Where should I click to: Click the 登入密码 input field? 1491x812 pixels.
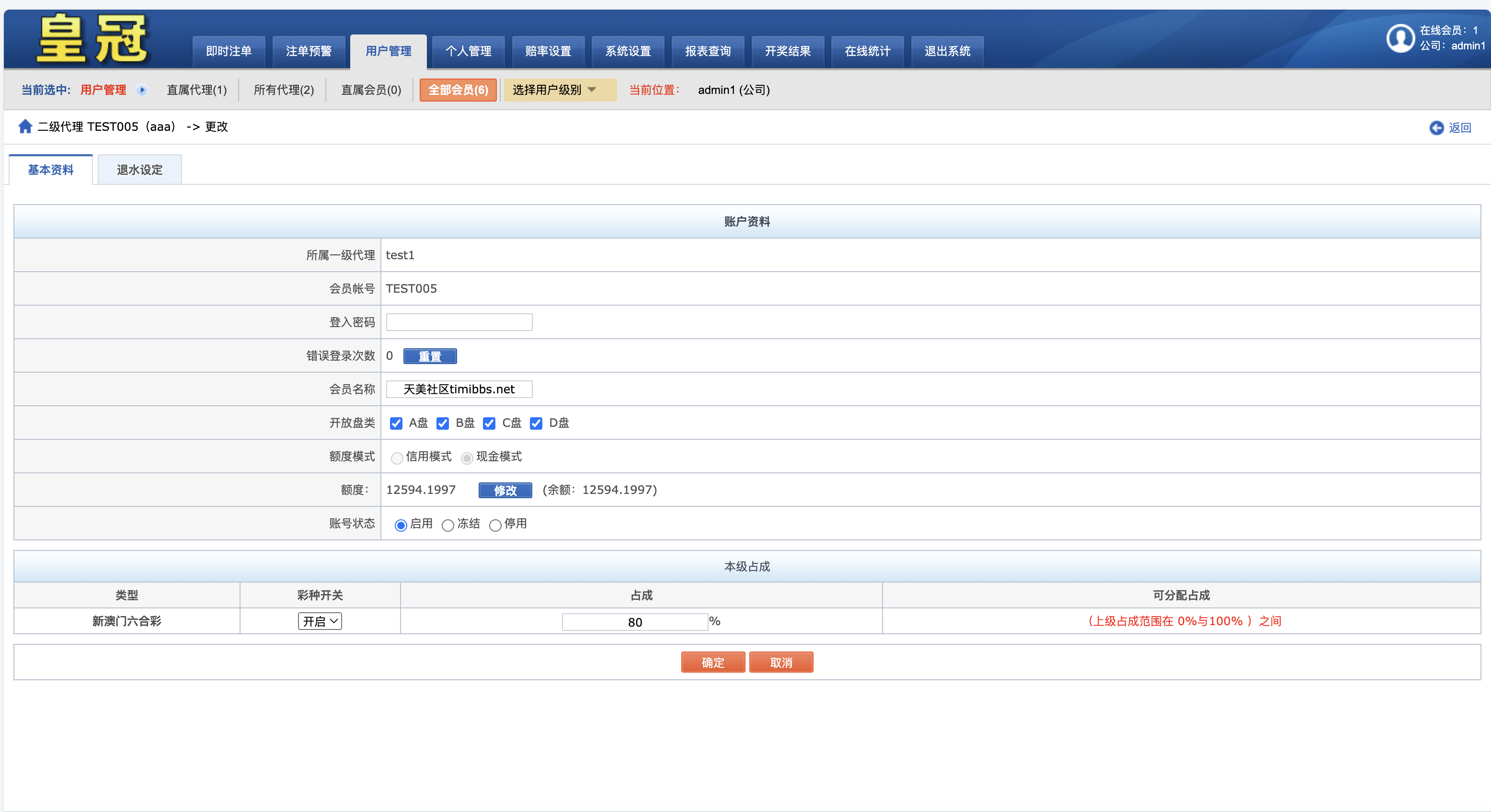point(459,322)
